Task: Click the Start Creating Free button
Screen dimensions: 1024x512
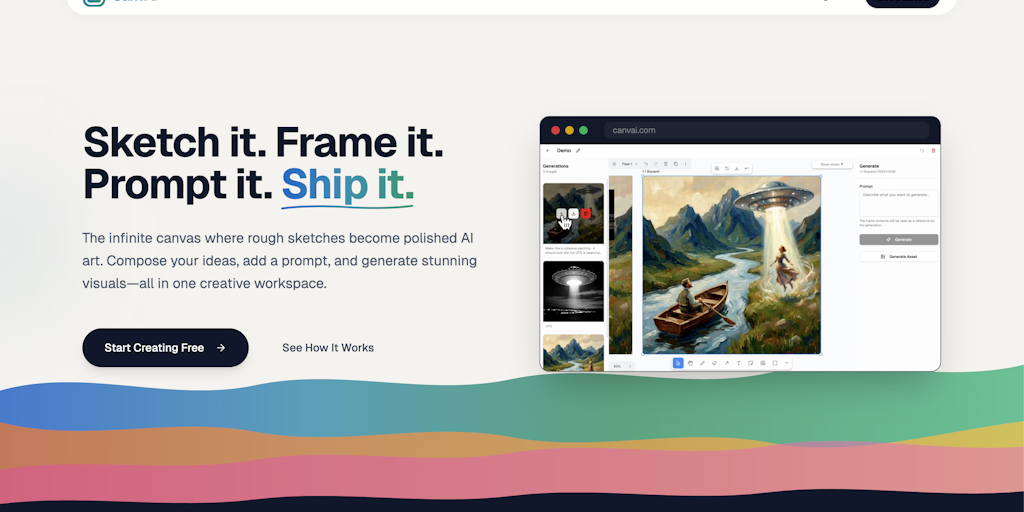Action: click(x=165, y=347)
